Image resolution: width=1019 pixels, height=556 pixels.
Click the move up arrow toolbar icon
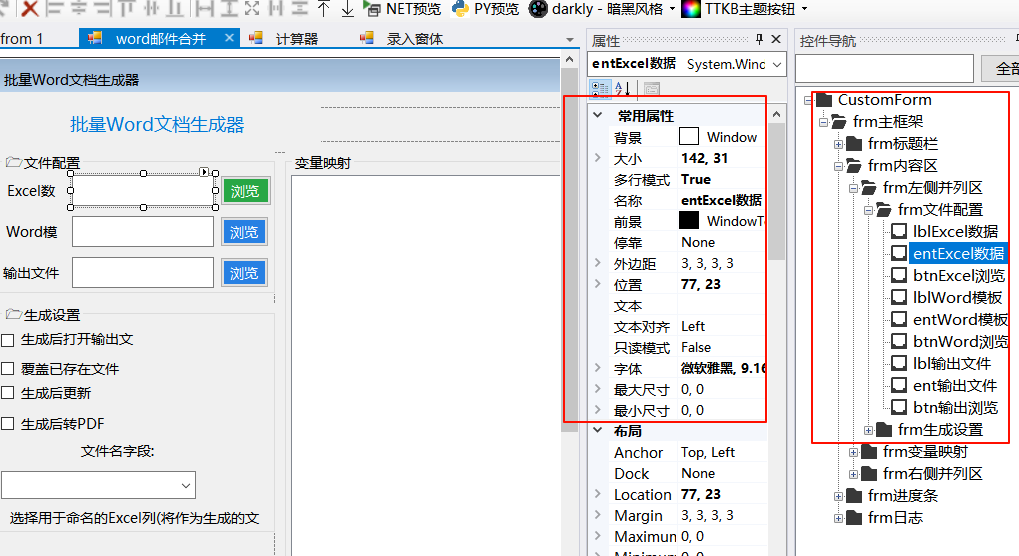click(324, 8)
